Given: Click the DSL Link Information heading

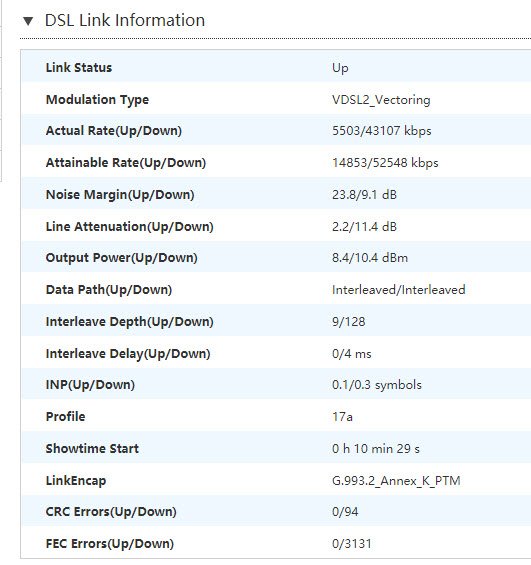Looking at the screenshot, I should pyautogui.click(x=125, y=20).
